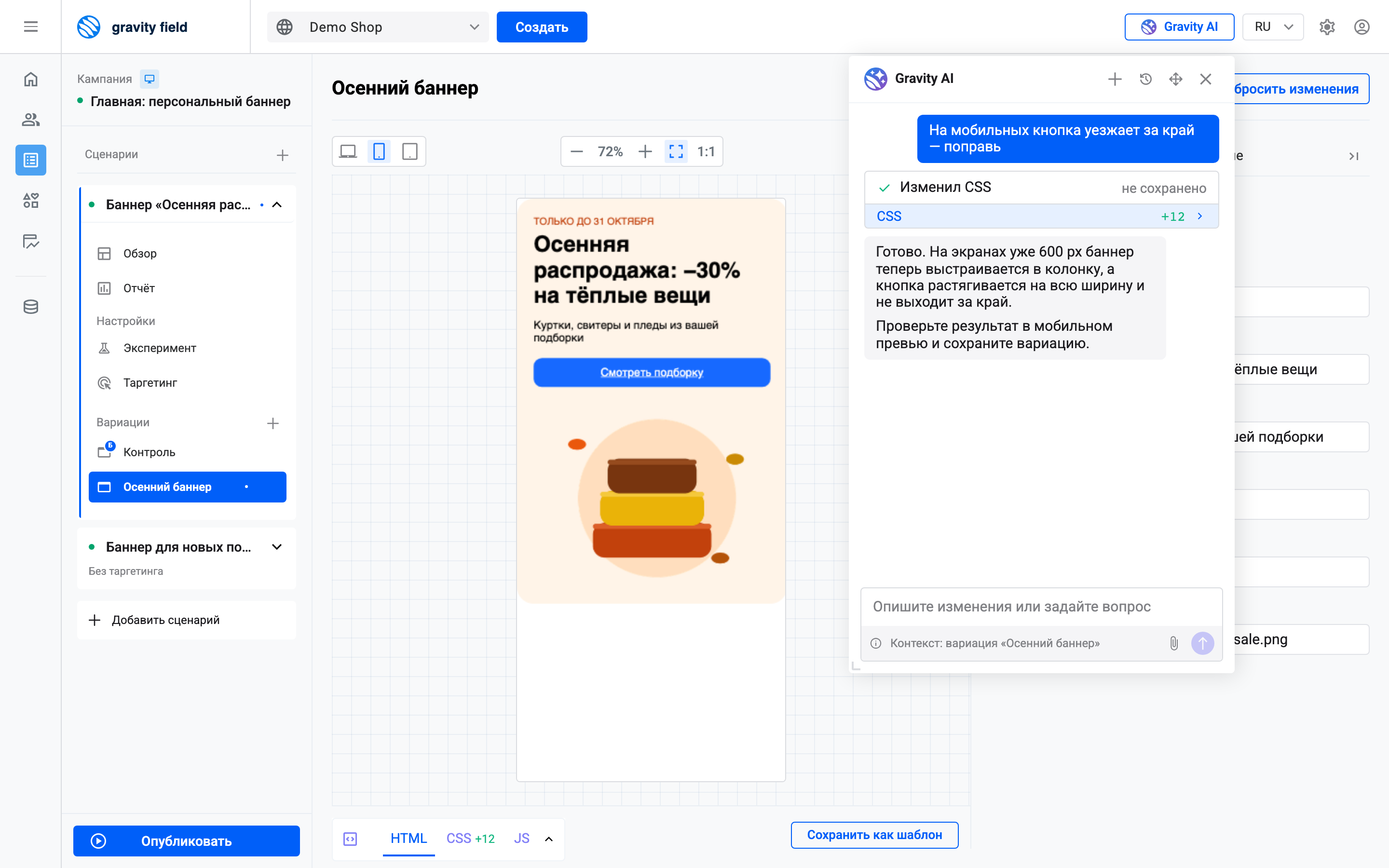The width and height of the screenshot is (1389, 868).
Task: Open the user account icon
Action: tap(1362, 27)
